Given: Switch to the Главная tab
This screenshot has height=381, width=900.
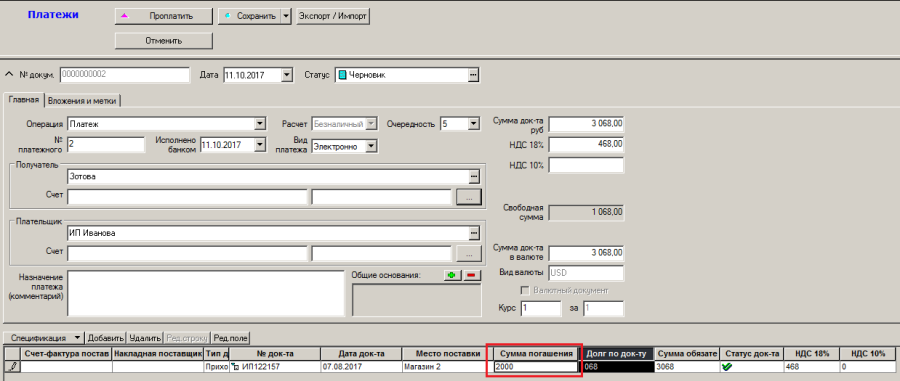Looking at the screenshot, I should 24,100.
